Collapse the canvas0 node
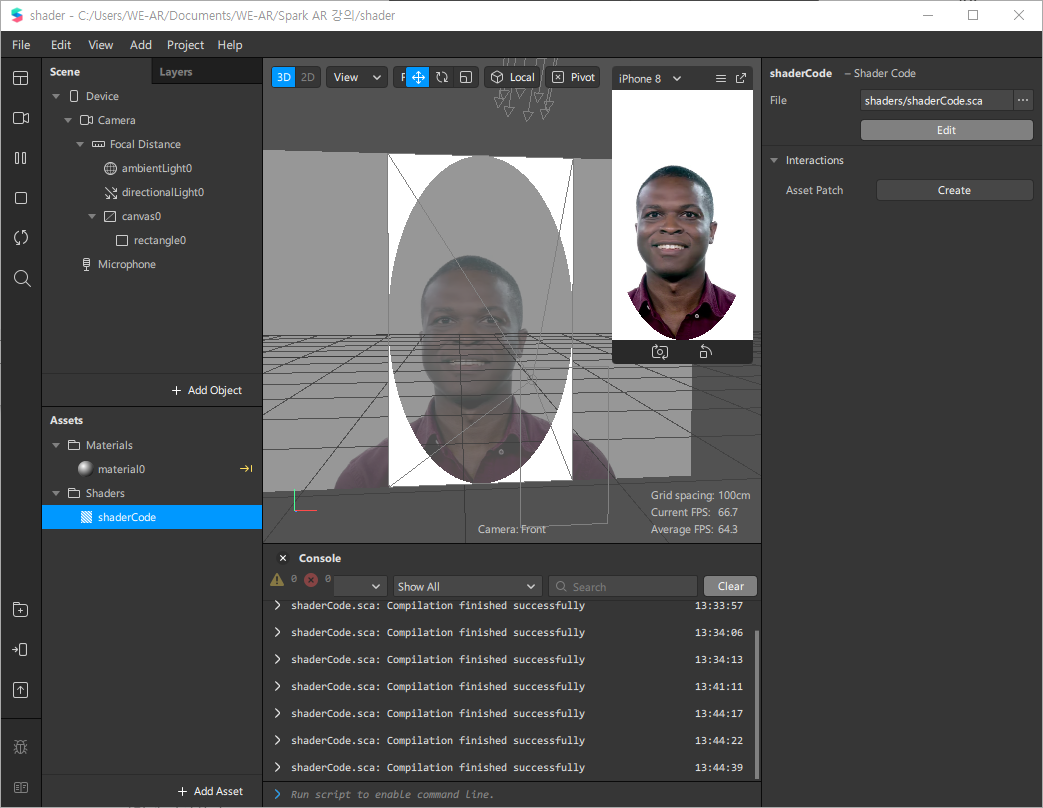 [92, 216]
